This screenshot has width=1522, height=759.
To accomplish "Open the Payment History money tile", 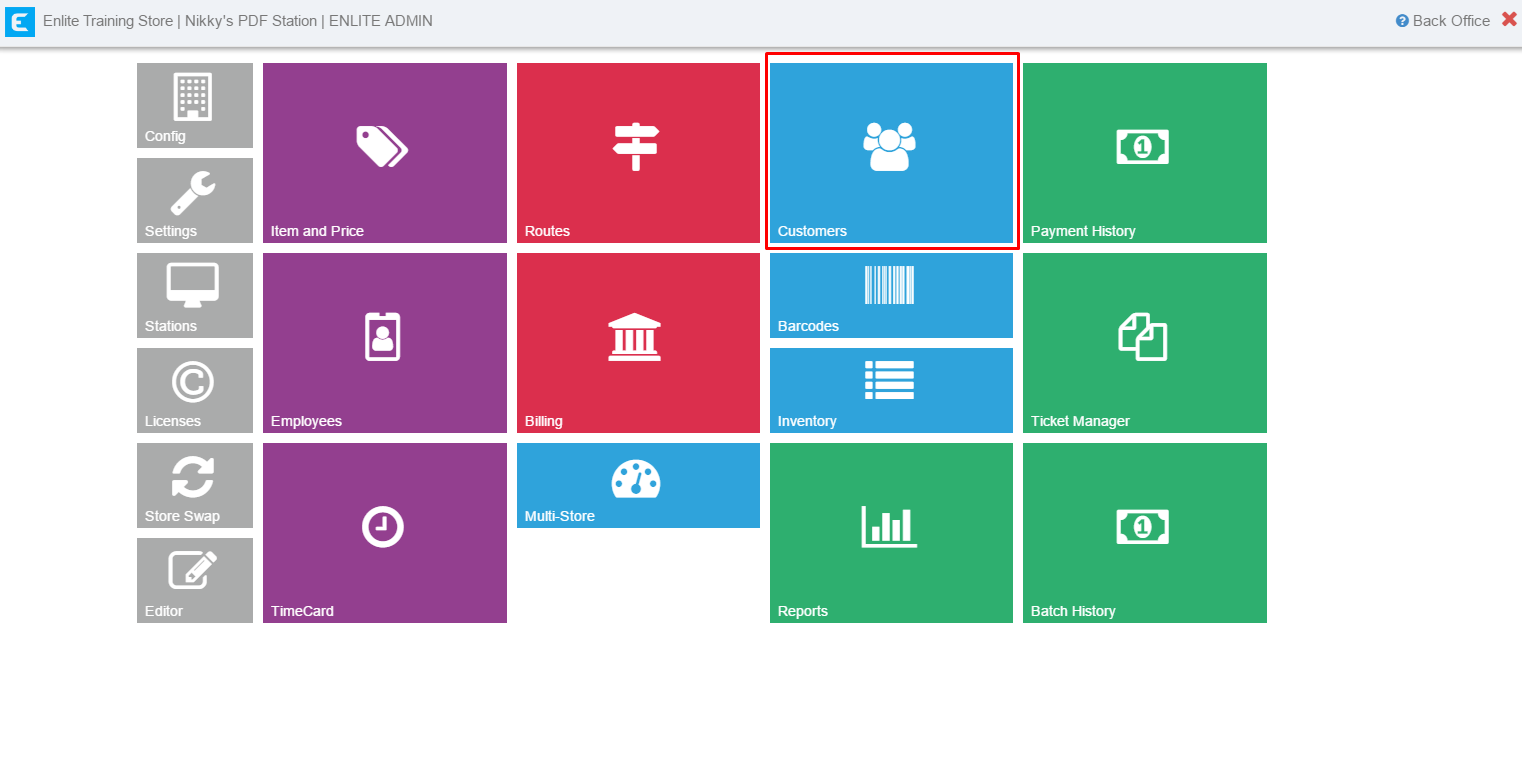I will [x=1145, y=153].
